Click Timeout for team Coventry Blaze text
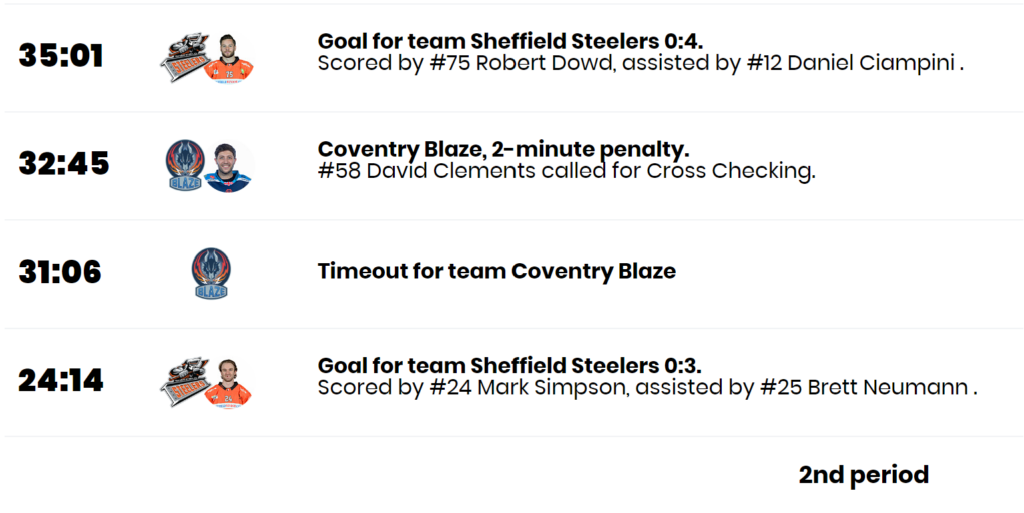The height and width of the screenshot is (513, 1024). click(496, 271)
